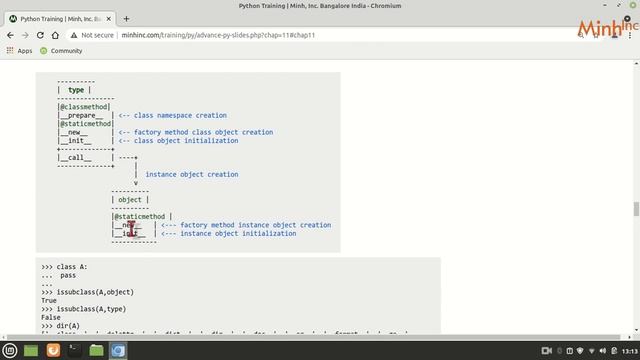Viewport: 640px width, 360px height.
Task: Open the Community bookmark
Action: coord(61,51)
